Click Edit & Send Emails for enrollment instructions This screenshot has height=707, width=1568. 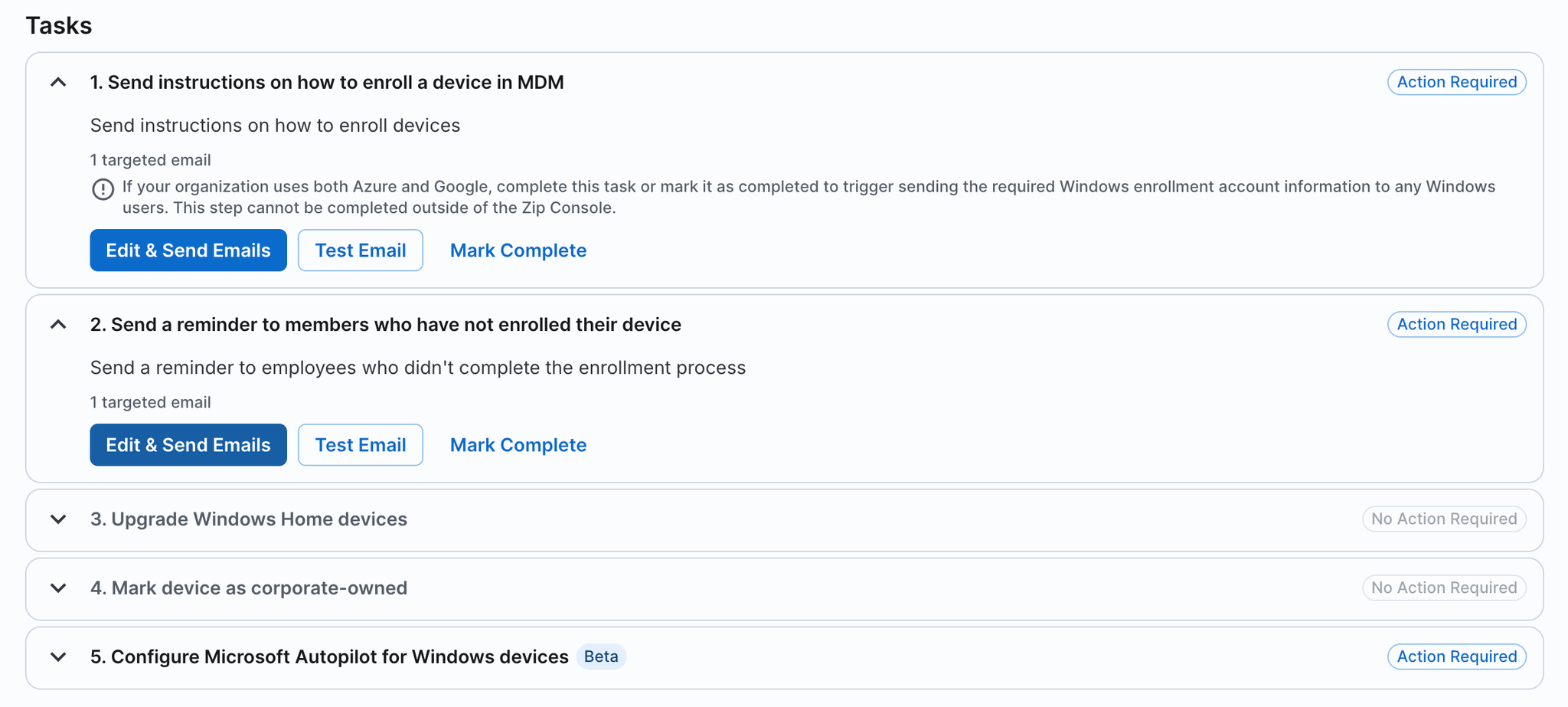pos(188,250)
